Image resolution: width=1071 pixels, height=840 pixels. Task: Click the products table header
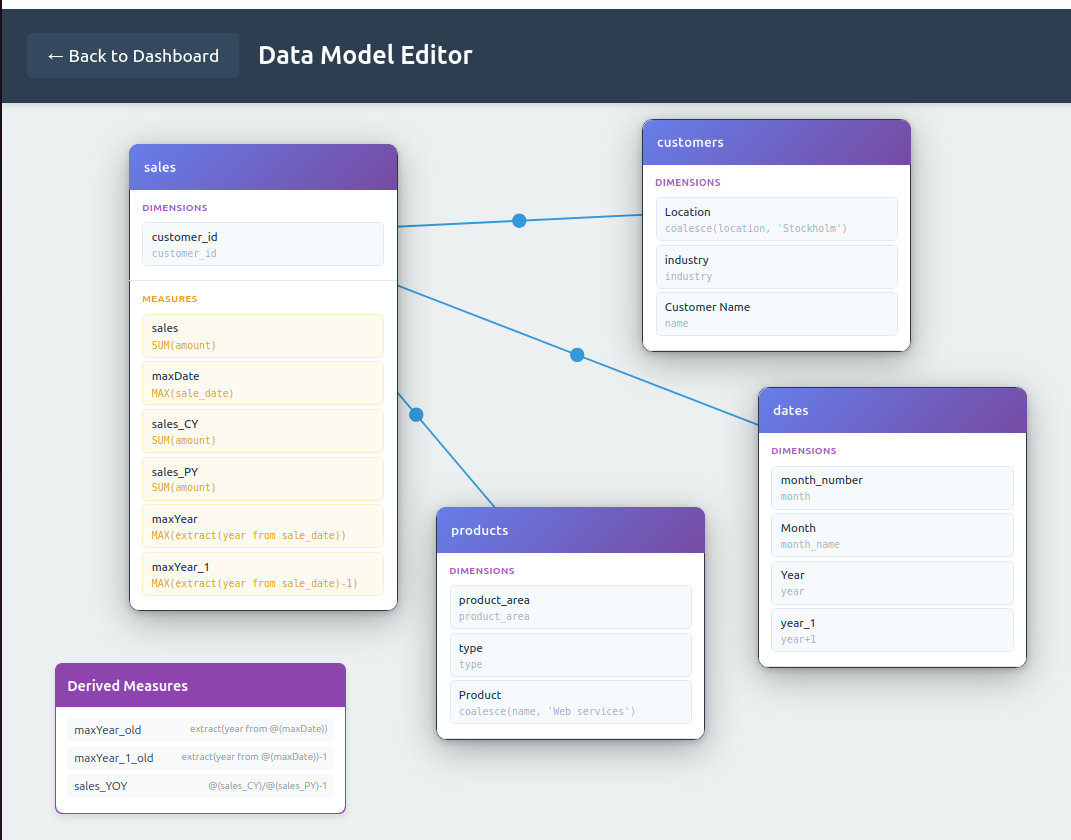coord(570,530)
